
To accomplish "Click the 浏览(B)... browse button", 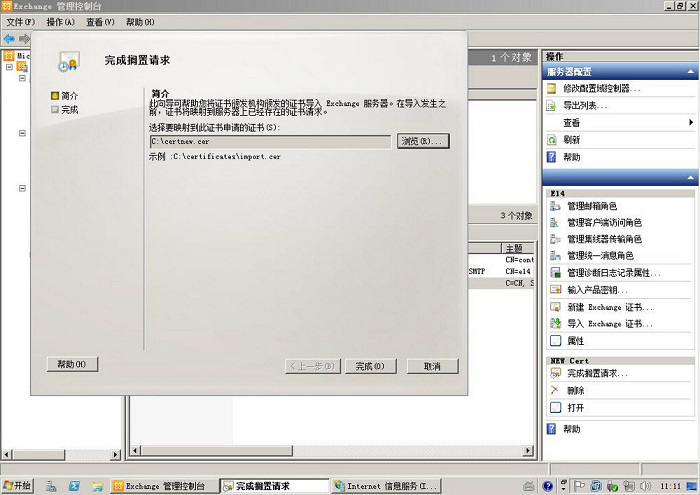I will pyautogui.click(x=423, y=142).
